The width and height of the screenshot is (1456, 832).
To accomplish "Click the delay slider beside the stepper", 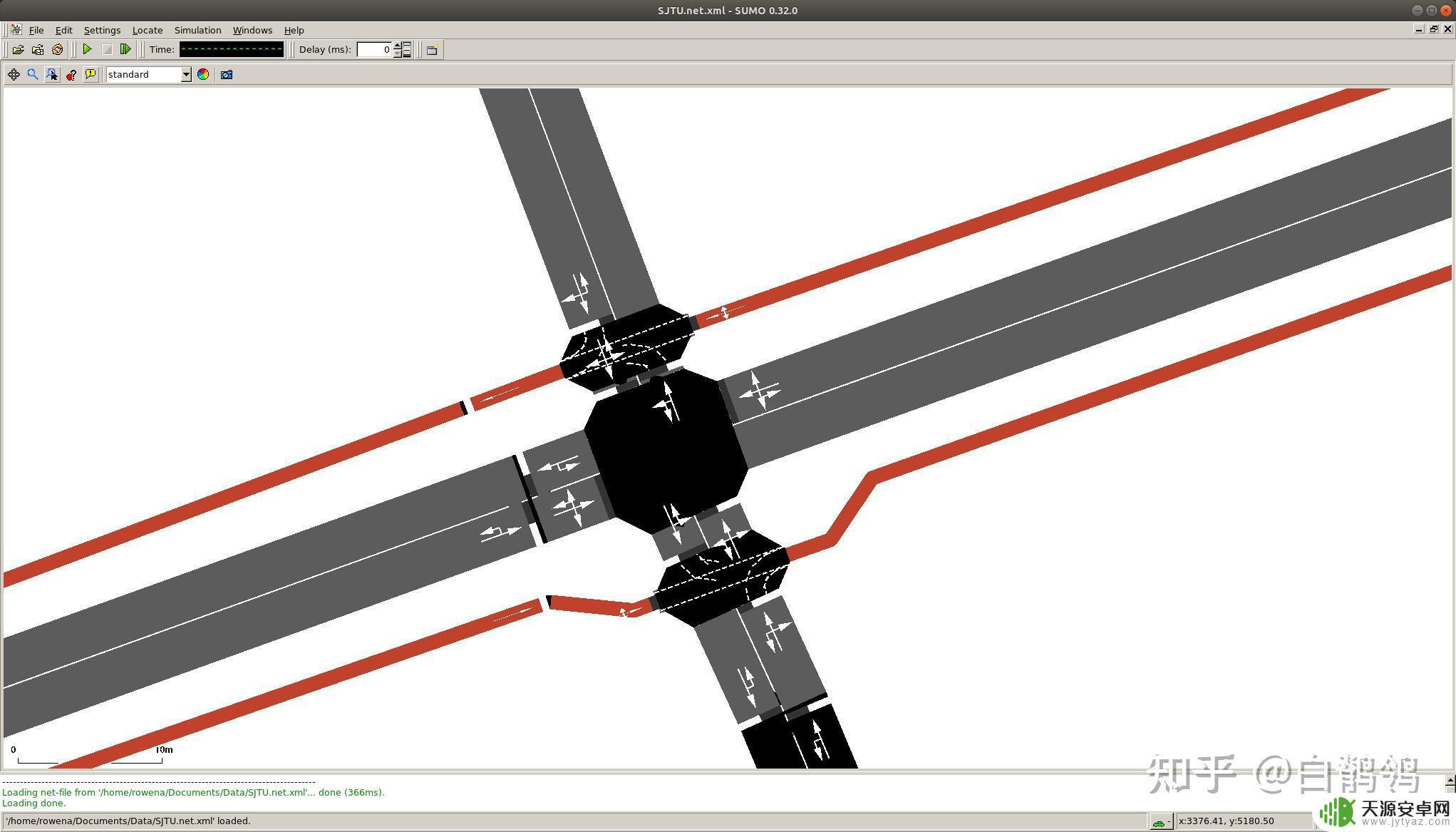I will 407,49.
